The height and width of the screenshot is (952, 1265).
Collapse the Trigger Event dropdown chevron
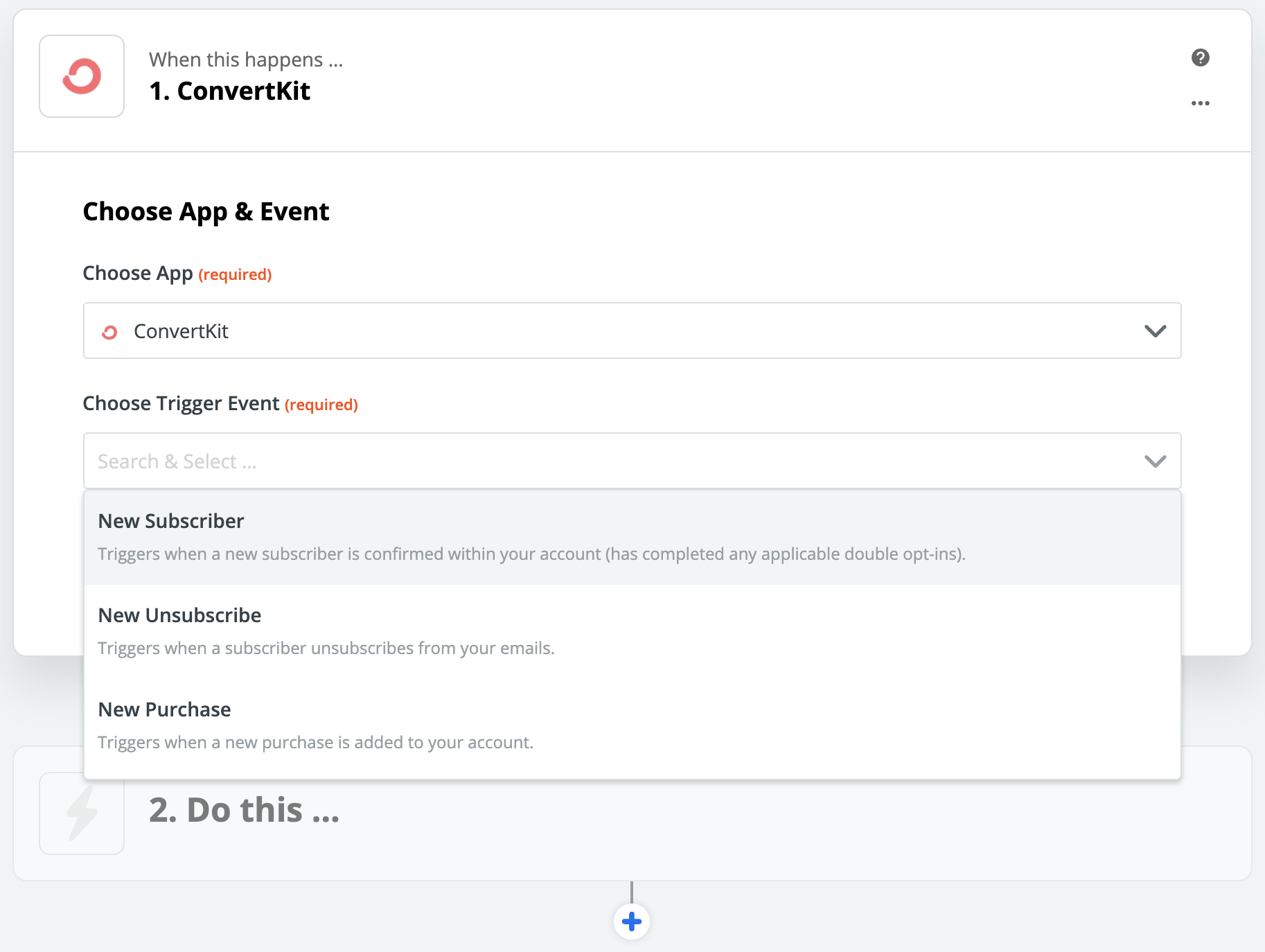(1155, 461)
